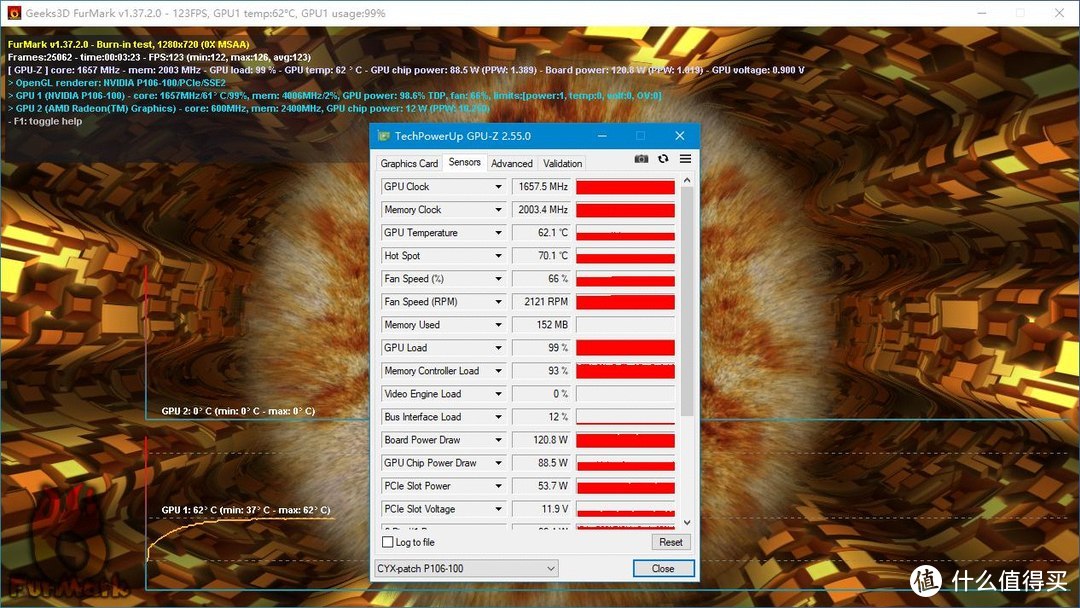Select the Sensors tab

coord(464,162)
